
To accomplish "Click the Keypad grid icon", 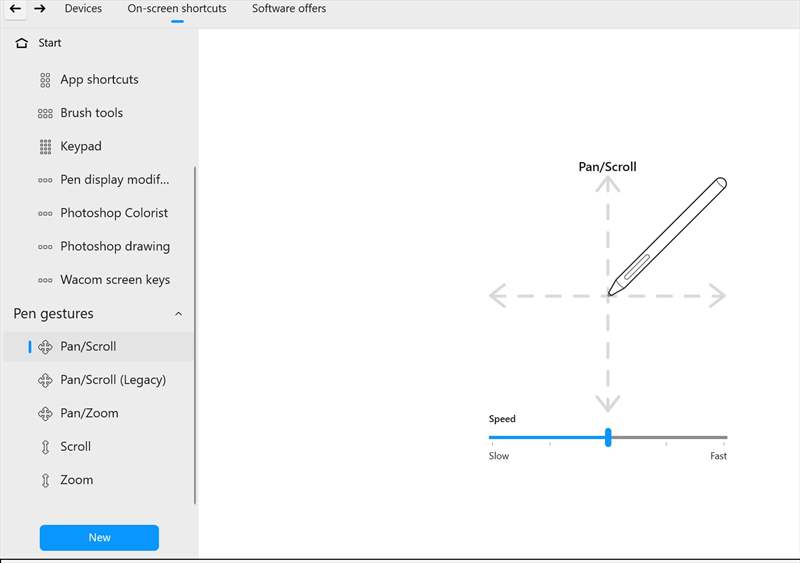I will pyautogui.click(x=45, y=146).
